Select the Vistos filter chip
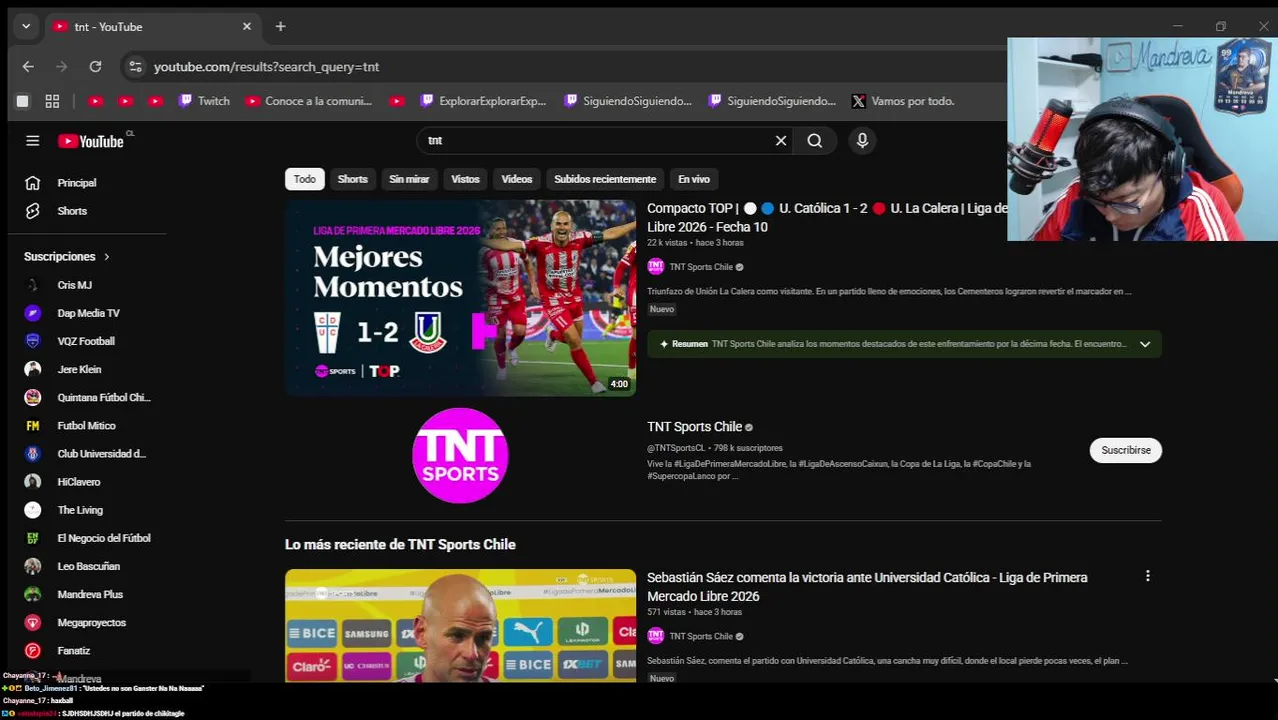 (x=465, y=179)
